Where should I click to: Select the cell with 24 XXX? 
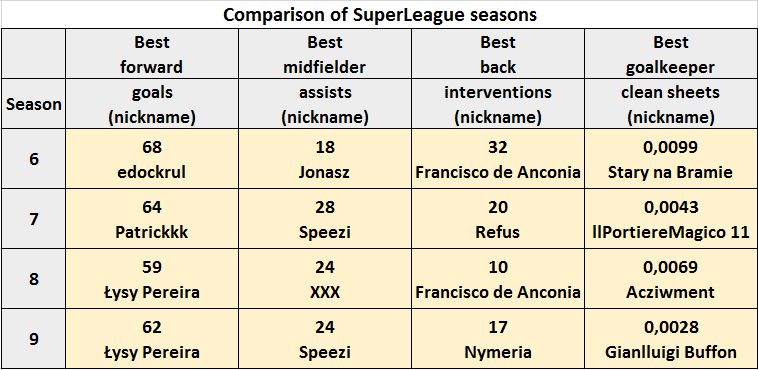[x=325, y=279]
